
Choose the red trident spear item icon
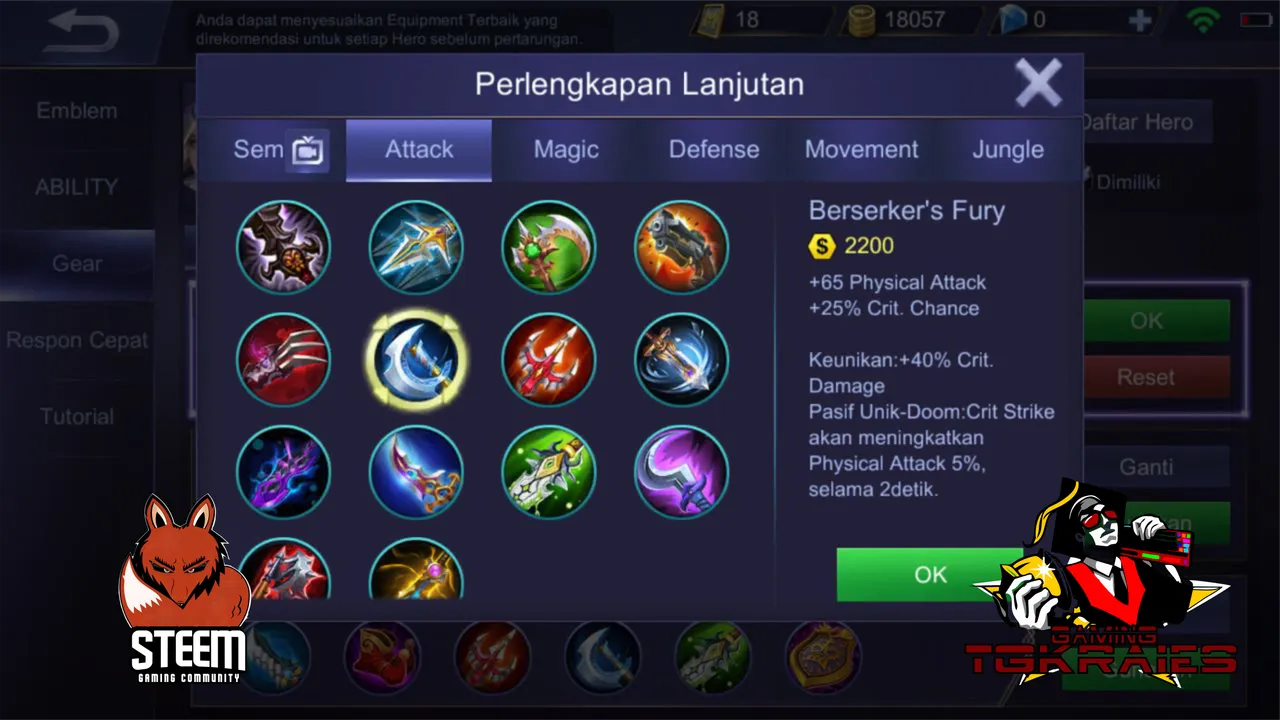pos(549,360)
